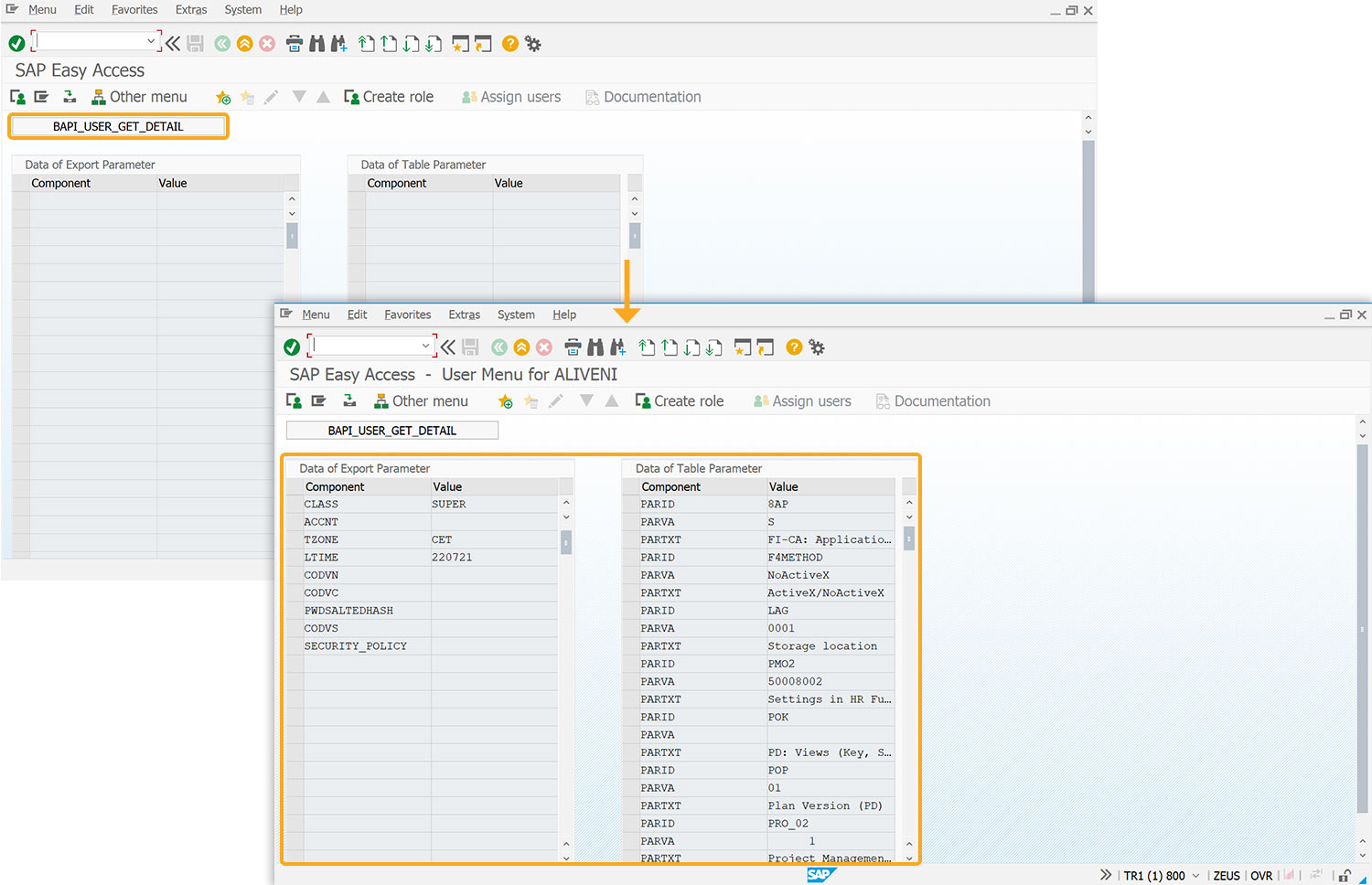Click command input field in ALIVENI window
Screen dimensions: 1372x885
pyautogui.click(x=368, y=347)
